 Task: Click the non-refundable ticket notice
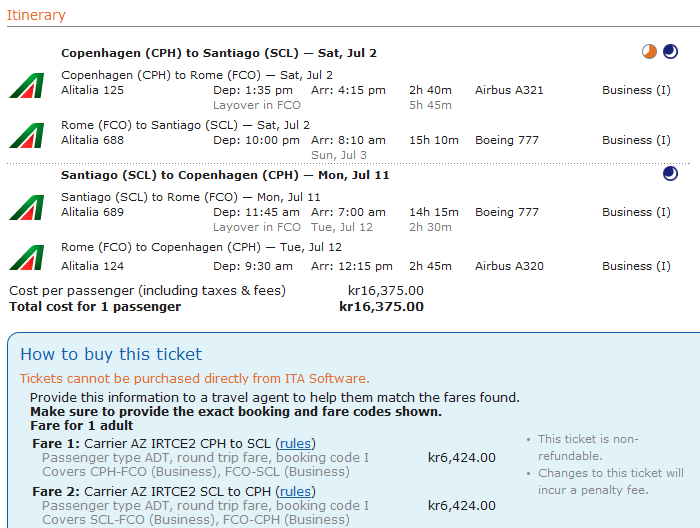coord(588,447)
